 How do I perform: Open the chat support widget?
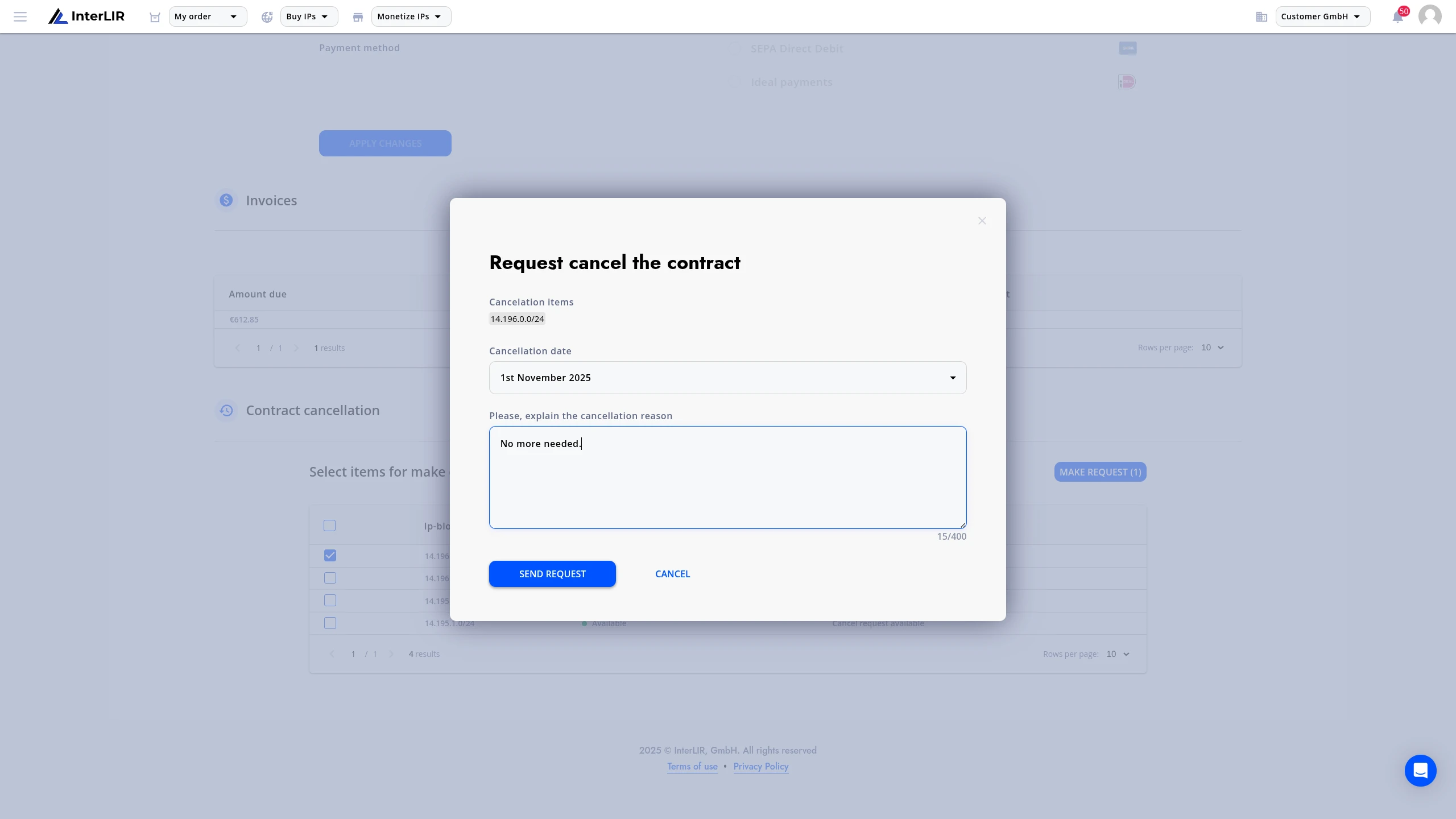coord(1420,771)
